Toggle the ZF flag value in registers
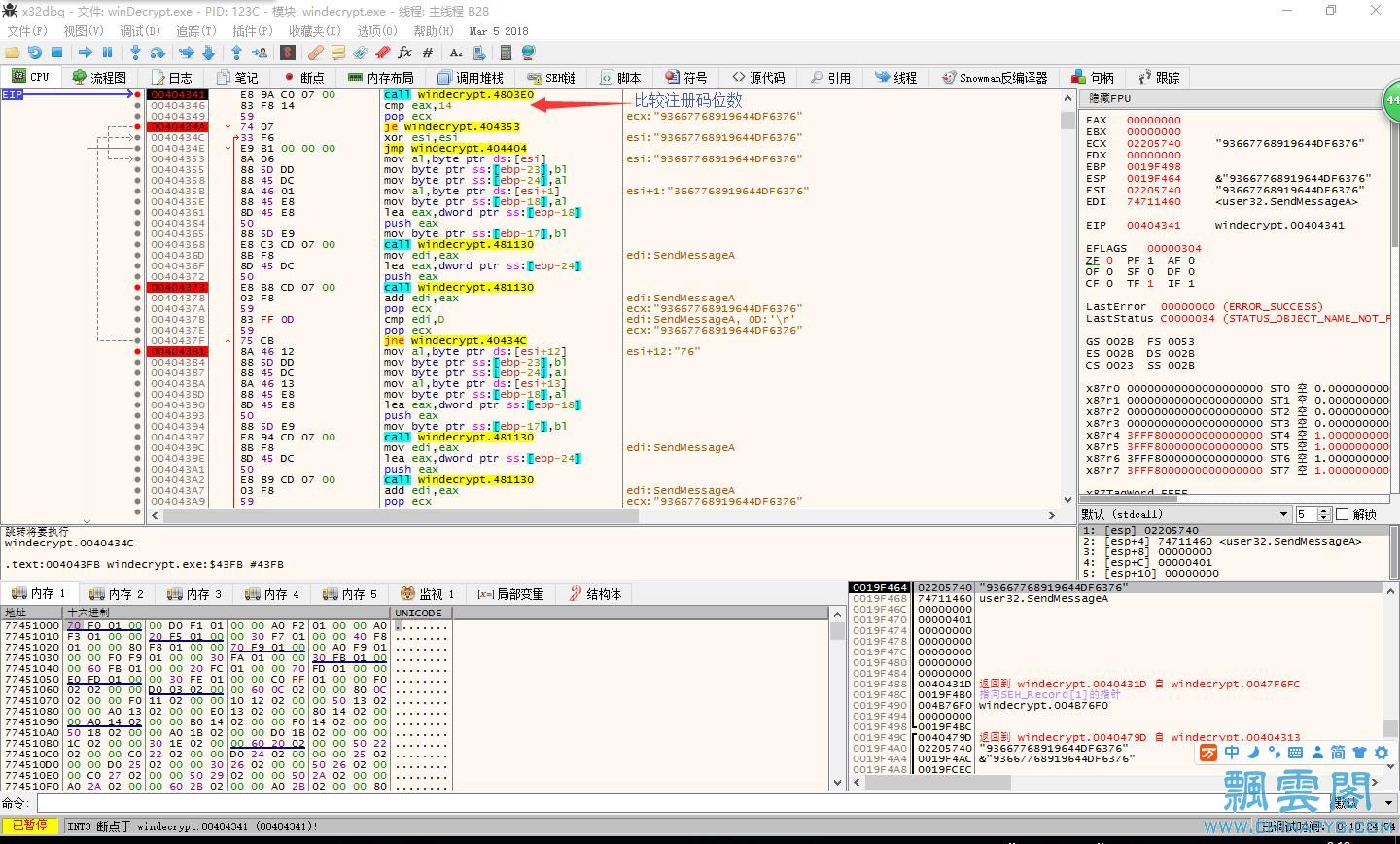 click(1109, 261)
